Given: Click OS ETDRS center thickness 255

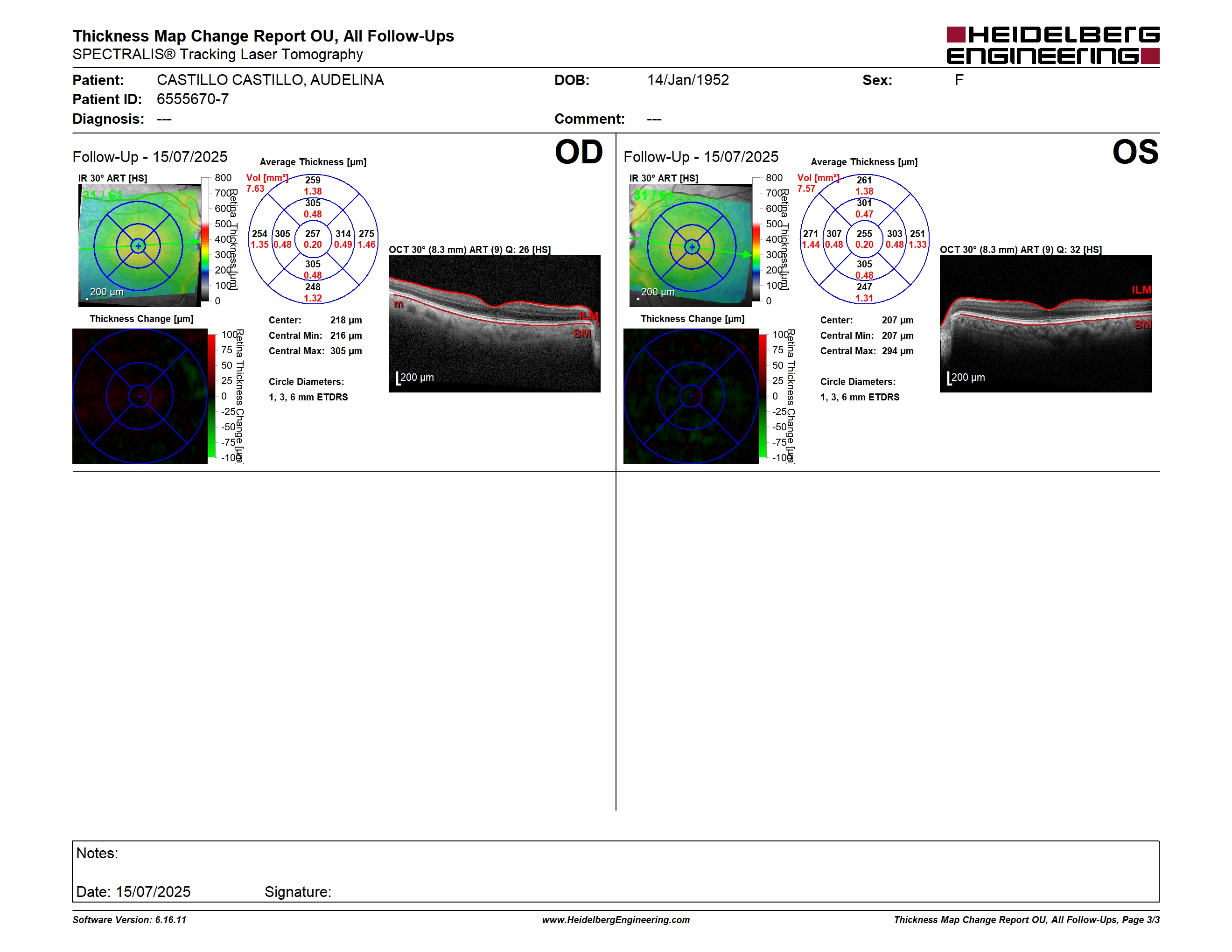Looking at the screenshot, I should (864, 233).
